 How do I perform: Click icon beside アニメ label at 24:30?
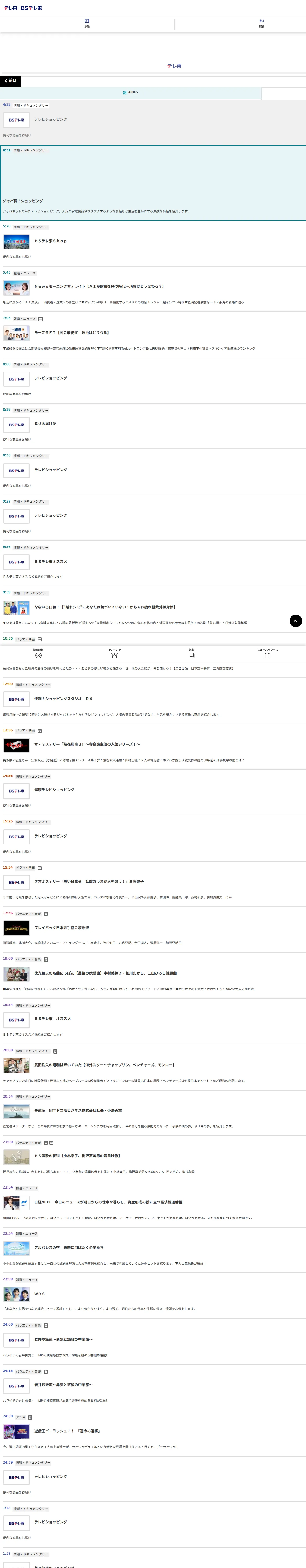click(x=30, y=1417)
